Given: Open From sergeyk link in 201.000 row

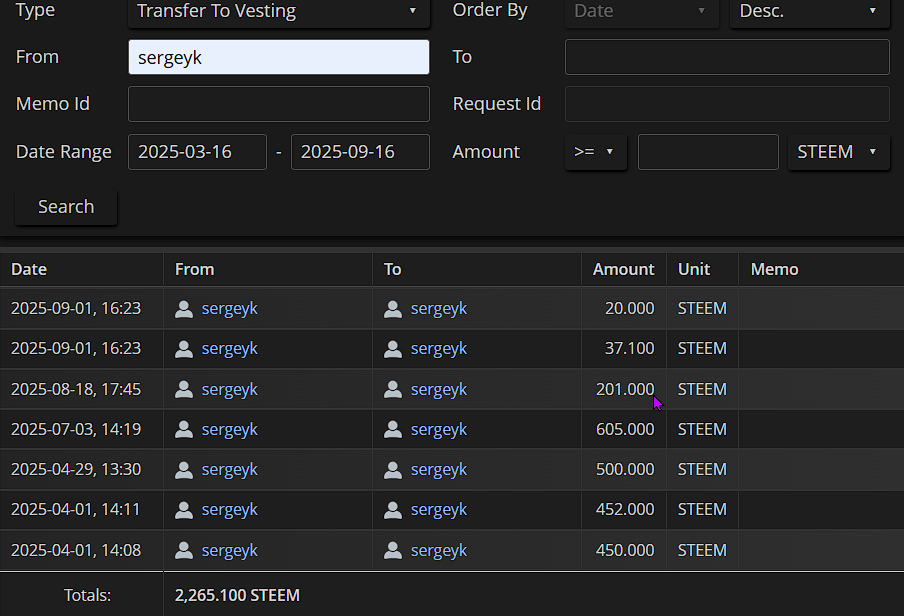Looking at the screenshot, I should click(x=229, y=390).
